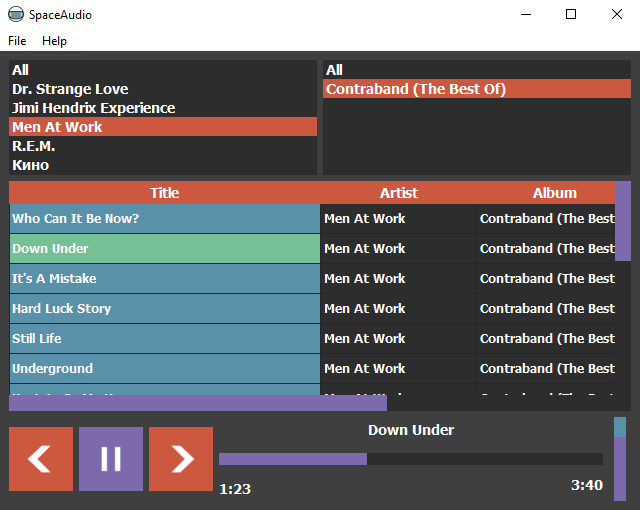The width and height of the screenshot is (640, 510).
Task: Click album cell in Hard Luck Story row
Action: click(546, 308)
